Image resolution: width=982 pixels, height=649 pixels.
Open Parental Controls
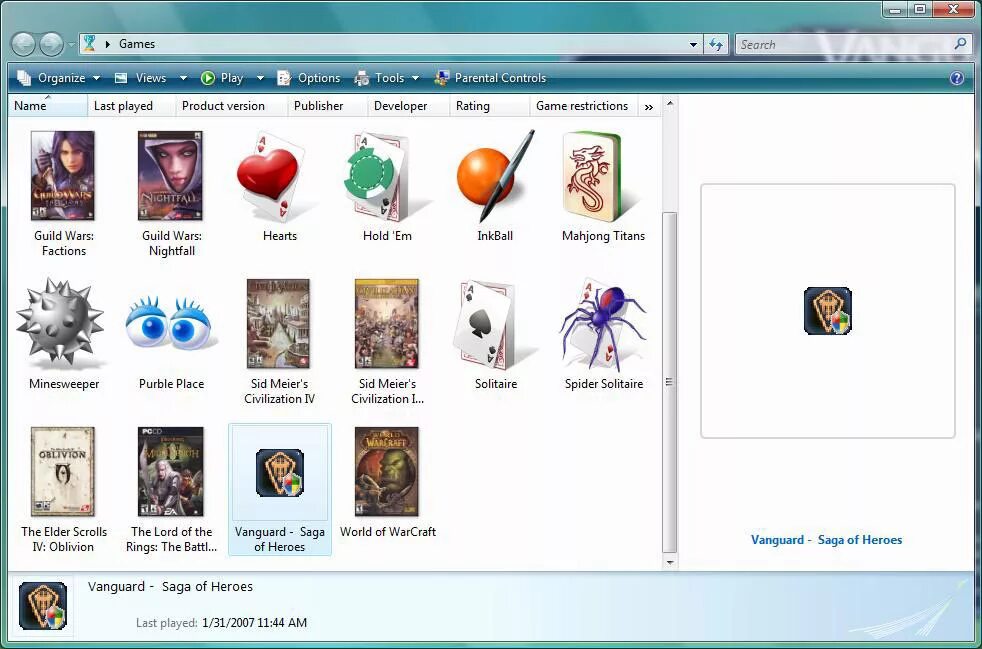tap(490, 78)
